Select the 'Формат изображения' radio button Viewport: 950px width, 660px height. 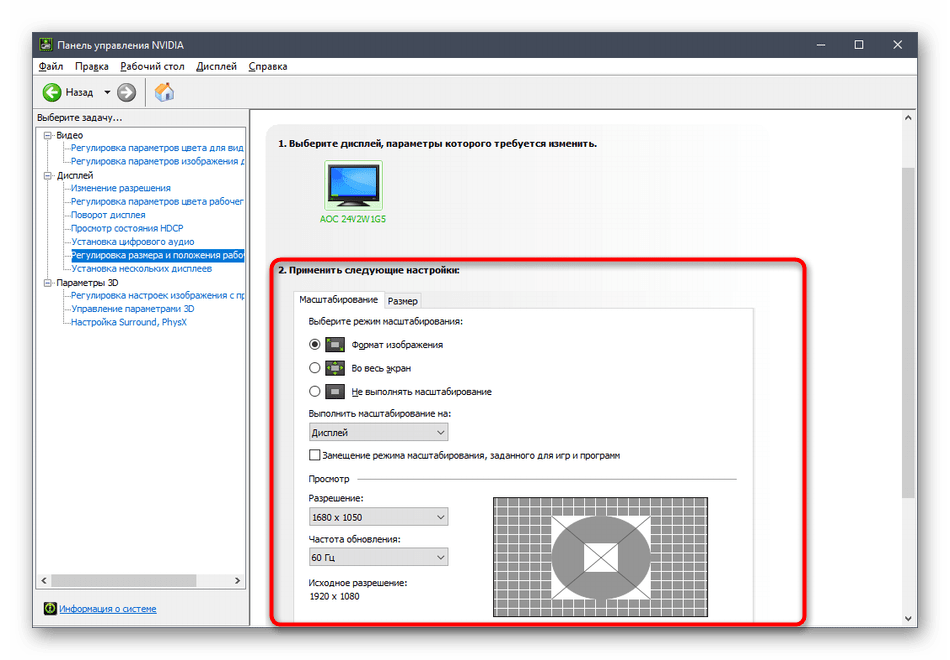315,344
